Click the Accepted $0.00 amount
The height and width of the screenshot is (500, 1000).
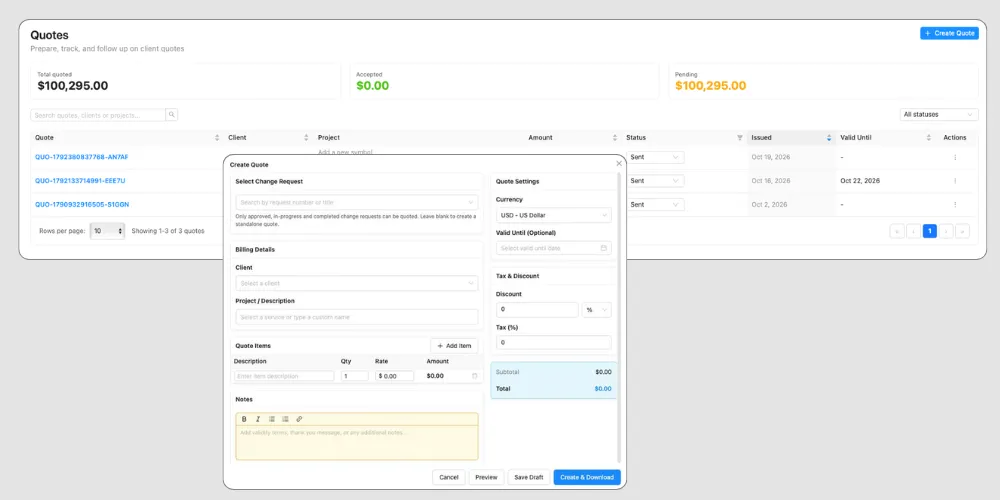tap(372, 85)
